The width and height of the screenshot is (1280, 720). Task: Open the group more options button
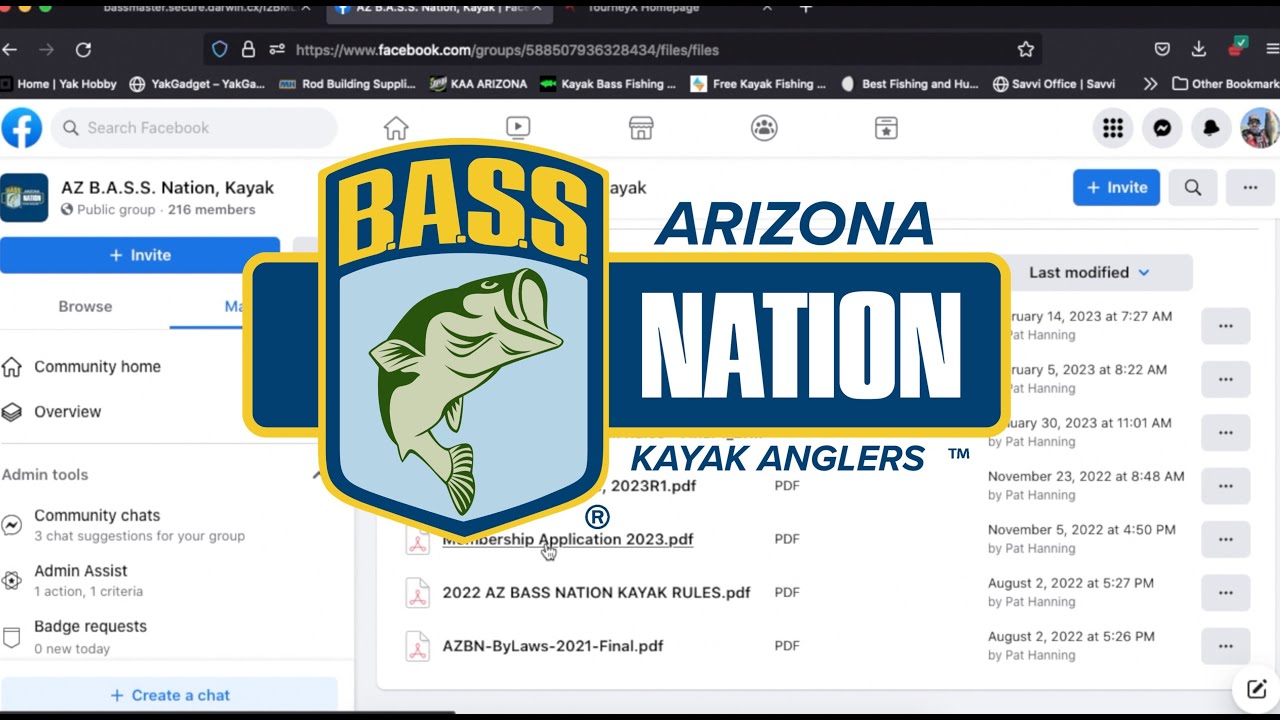(1250, 187)
